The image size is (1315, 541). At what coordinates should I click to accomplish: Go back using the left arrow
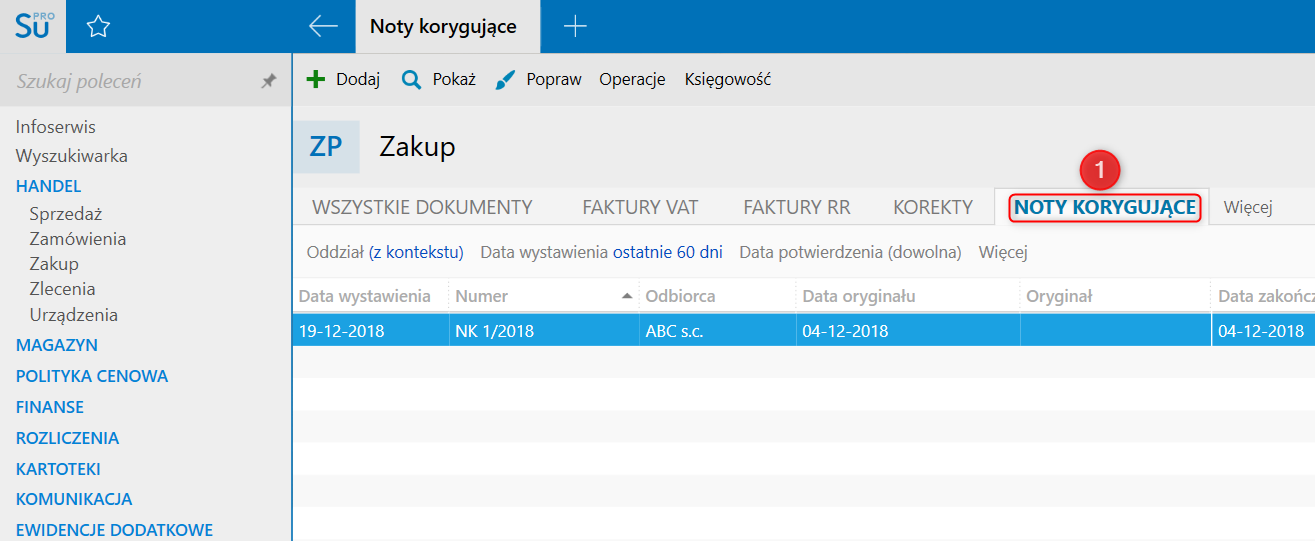coord(323,27)
